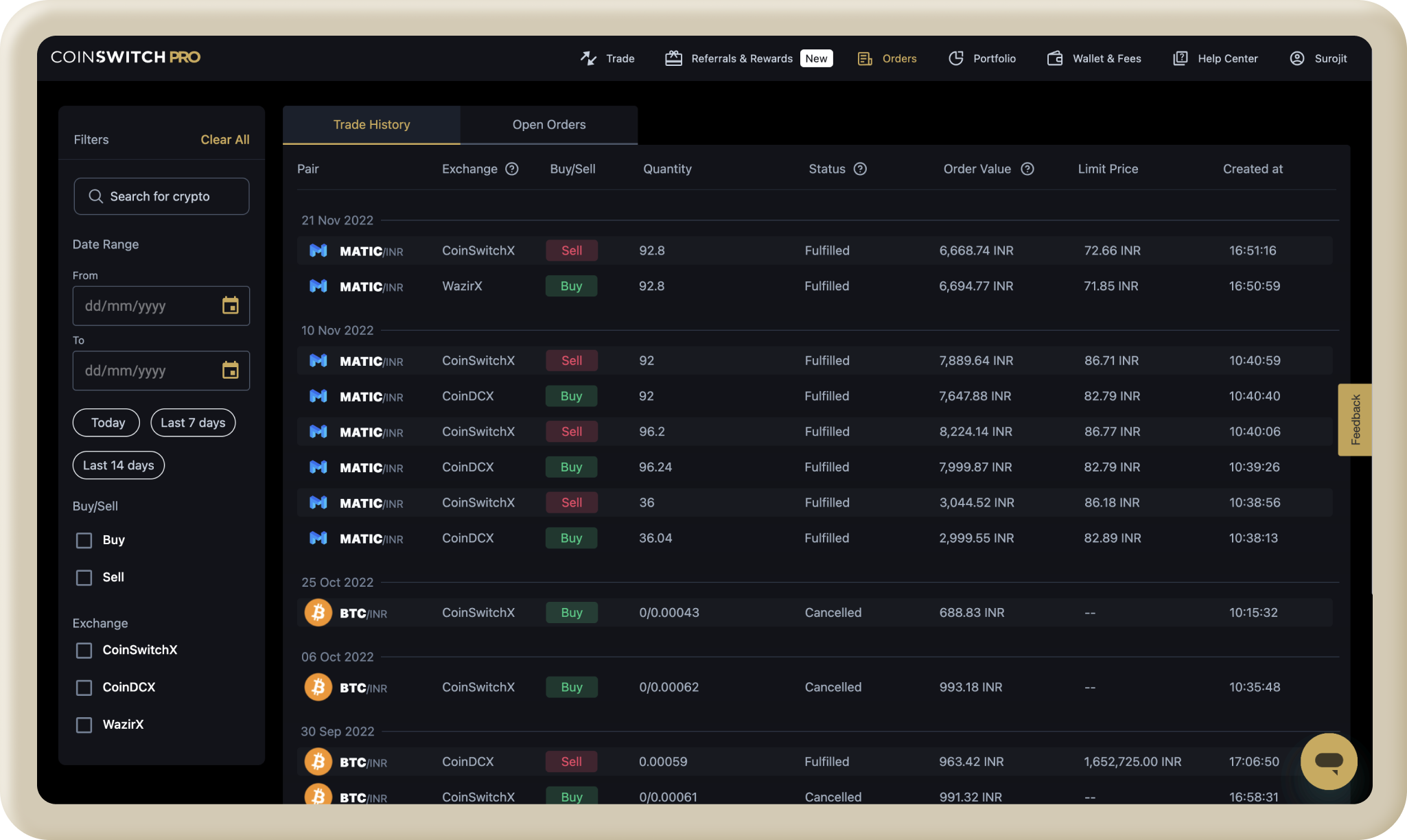This screenshot has height=840, width=1407.
Task: Check the Sell filter checkbox
Action: pyautogui.click(x=84, y=577)
